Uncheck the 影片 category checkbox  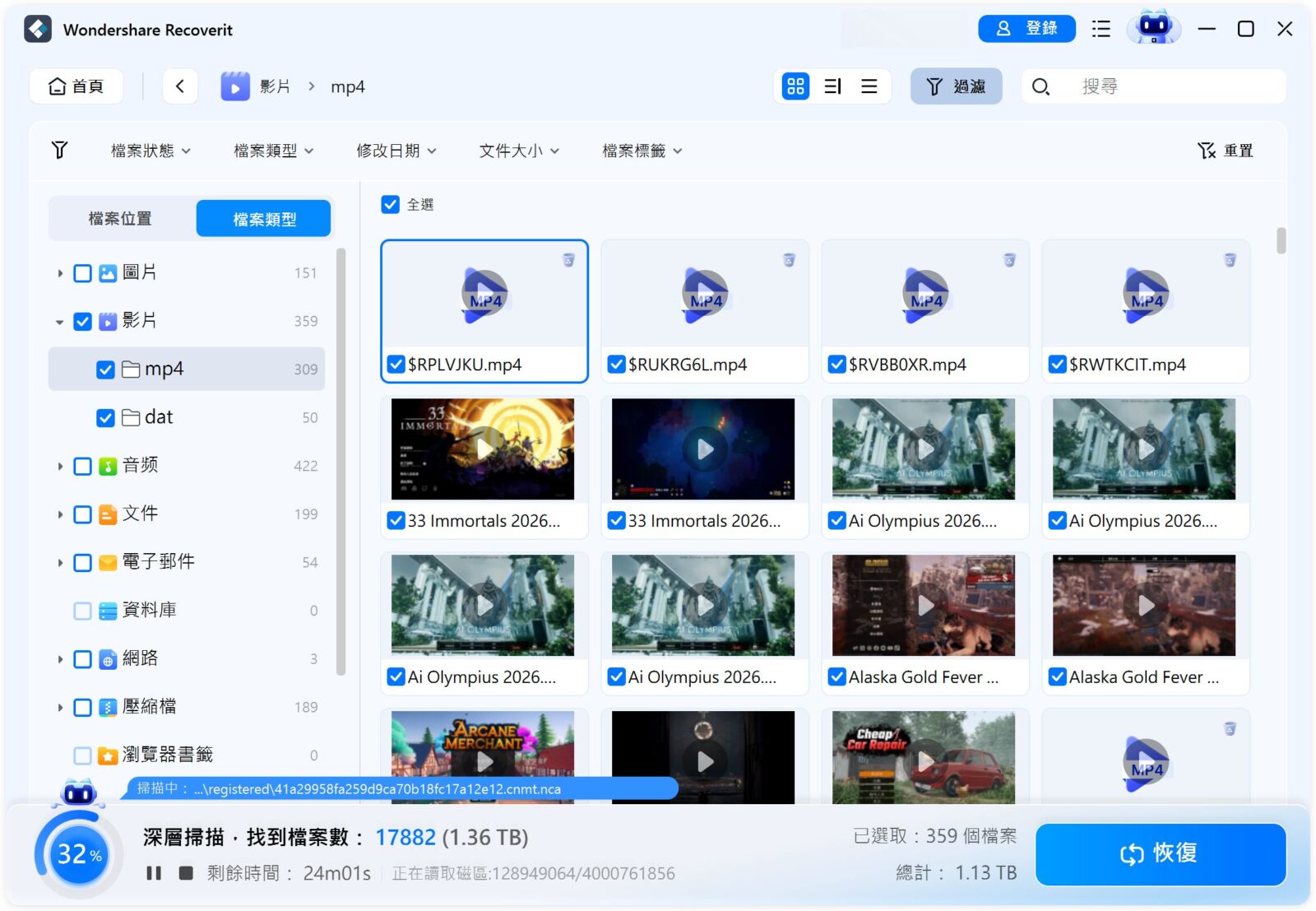tap(82, 321)
